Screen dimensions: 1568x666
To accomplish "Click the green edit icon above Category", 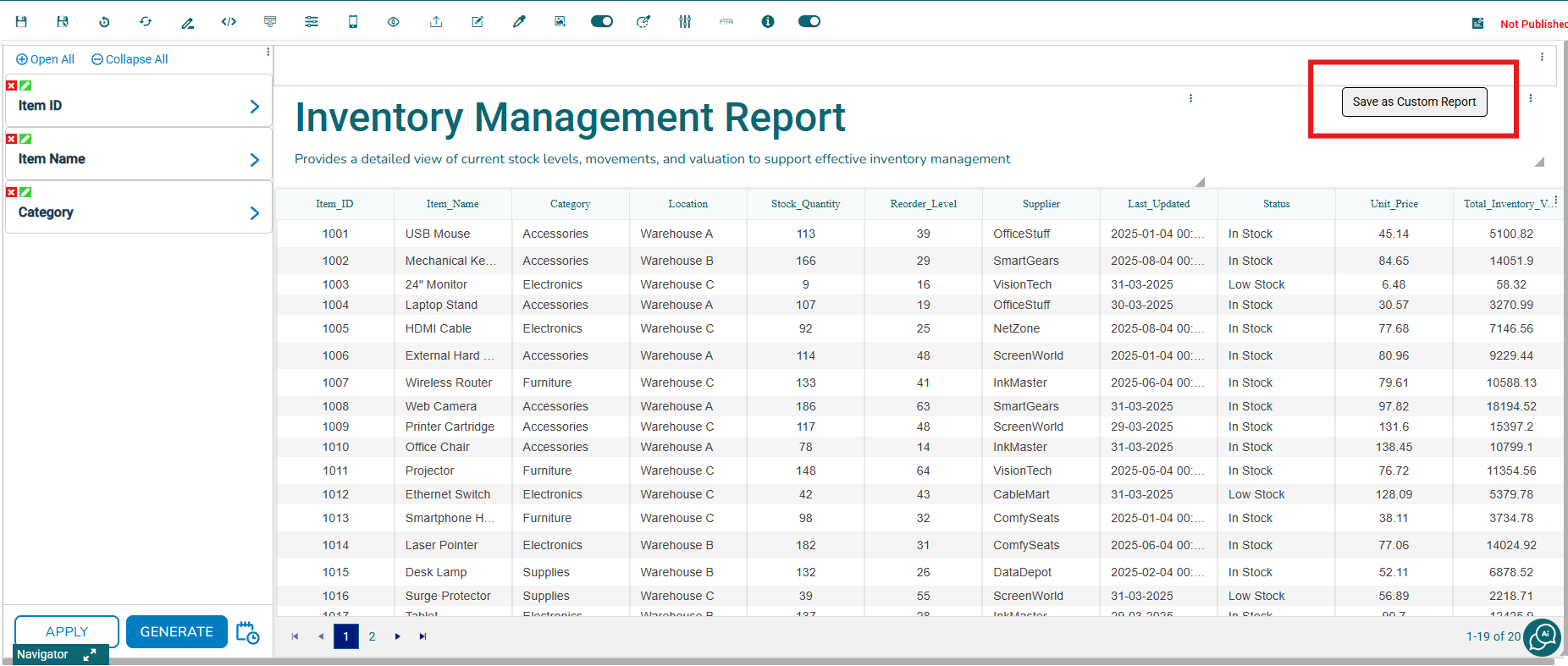I will [x=26, y=192].
